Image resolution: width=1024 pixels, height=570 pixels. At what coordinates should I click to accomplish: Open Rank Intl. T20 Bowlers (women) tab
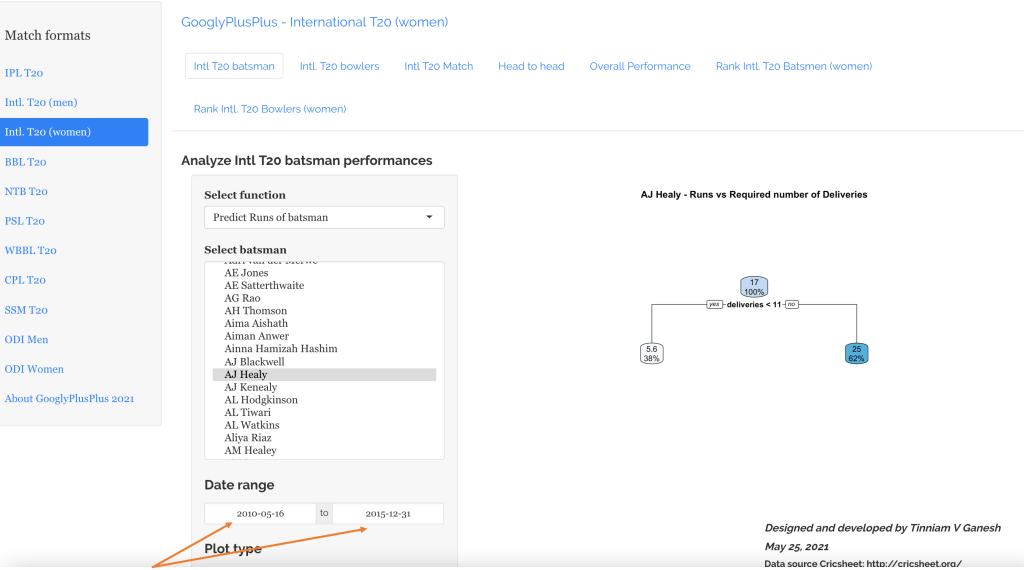270,109
